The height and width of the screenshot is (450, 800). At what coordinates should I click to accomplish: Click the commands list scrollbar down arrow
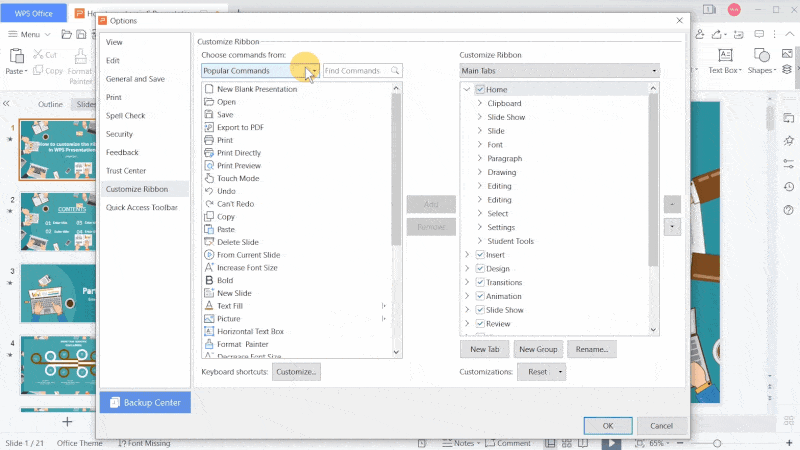coord(396,352)
